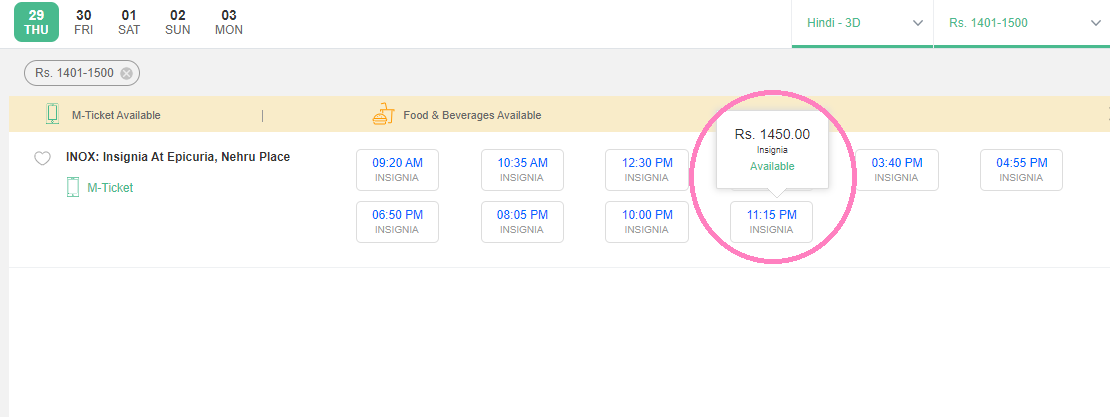Screen dimensions: 1110x417
Task: Pick the 12:30 PM showtime
Action: click(x=646, y=169)
